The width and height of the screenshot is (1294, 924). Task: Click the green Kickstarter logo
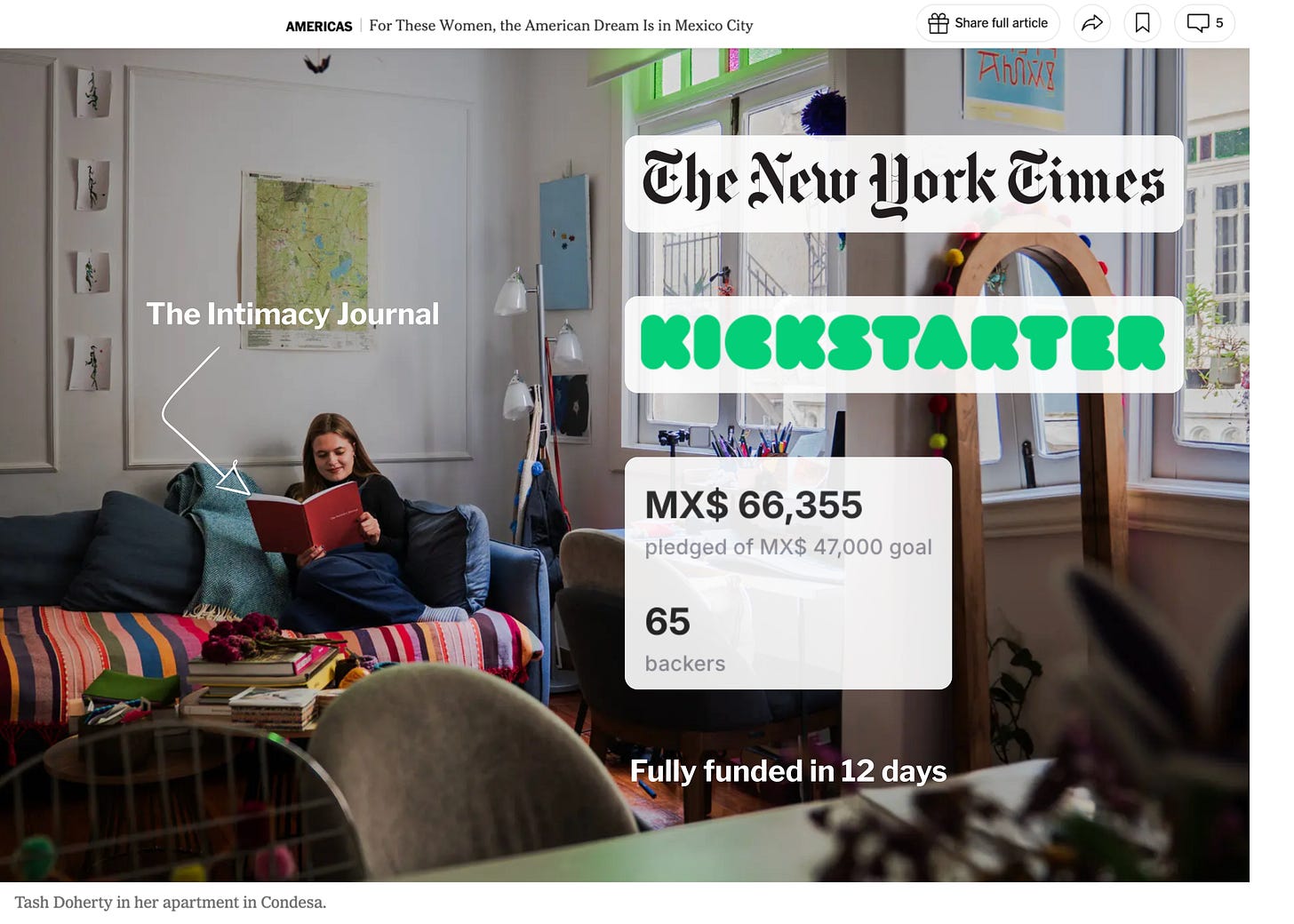pyautogui.click(x=904, y=344)
